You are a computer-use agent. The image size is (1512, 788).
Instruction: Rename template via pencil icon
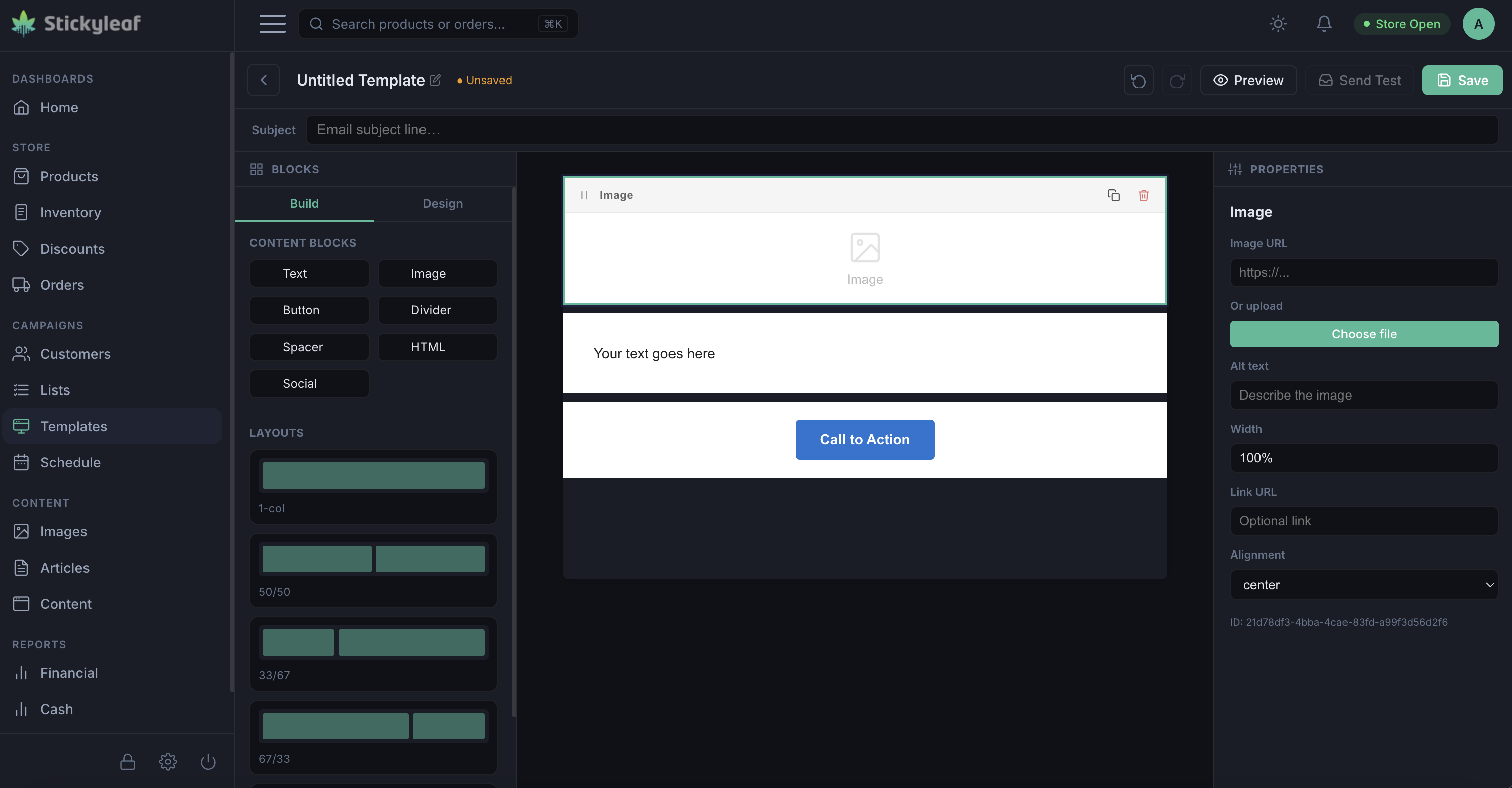[435, 80]
